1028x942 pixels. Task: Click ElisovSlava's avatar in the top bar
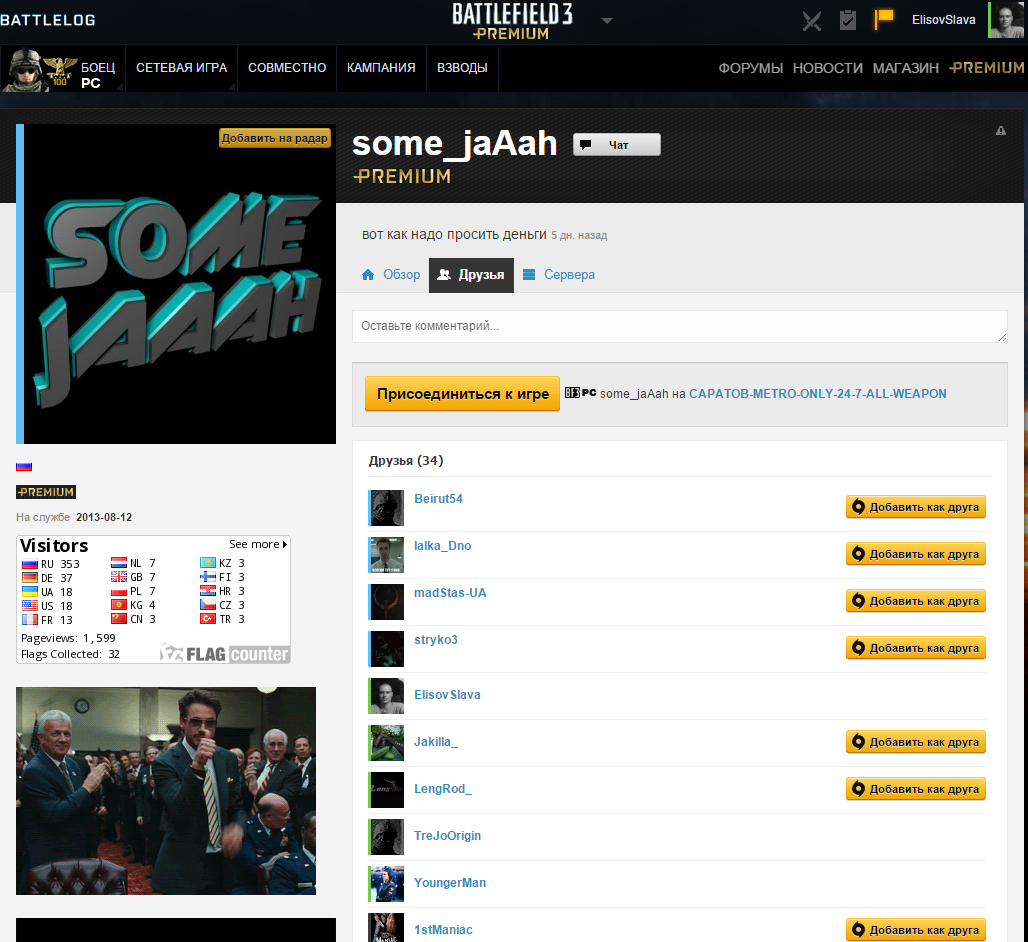(1005, 20)
